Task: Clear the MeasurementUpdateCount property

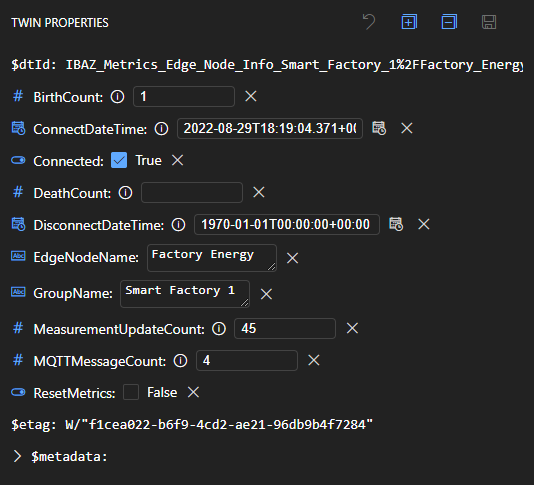Action: [352, 329]
